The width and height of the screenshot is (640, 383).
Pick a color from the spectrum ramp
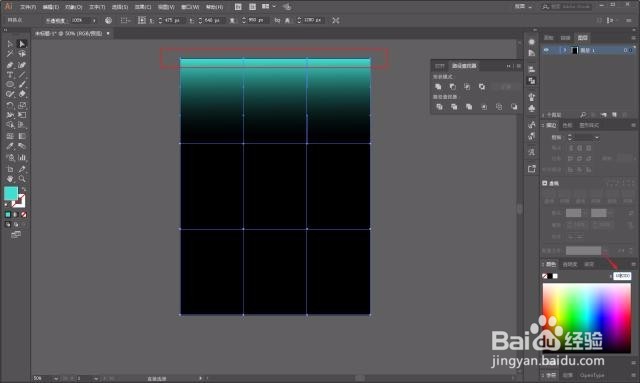pos(587,318)
